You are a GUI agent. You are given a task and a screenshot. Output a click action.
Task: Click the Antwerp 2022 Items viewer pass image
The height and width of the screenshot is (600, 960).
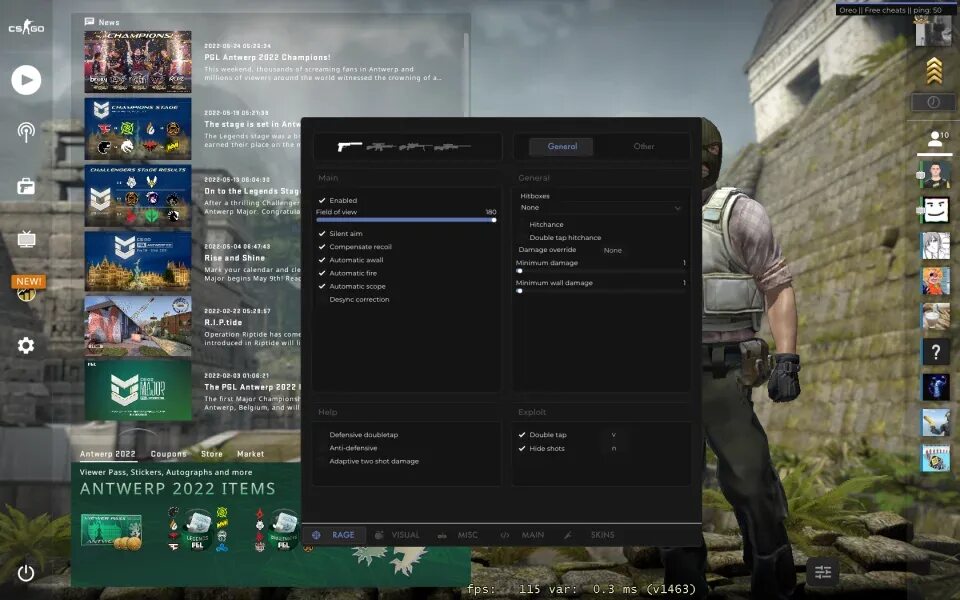point(111,530)
